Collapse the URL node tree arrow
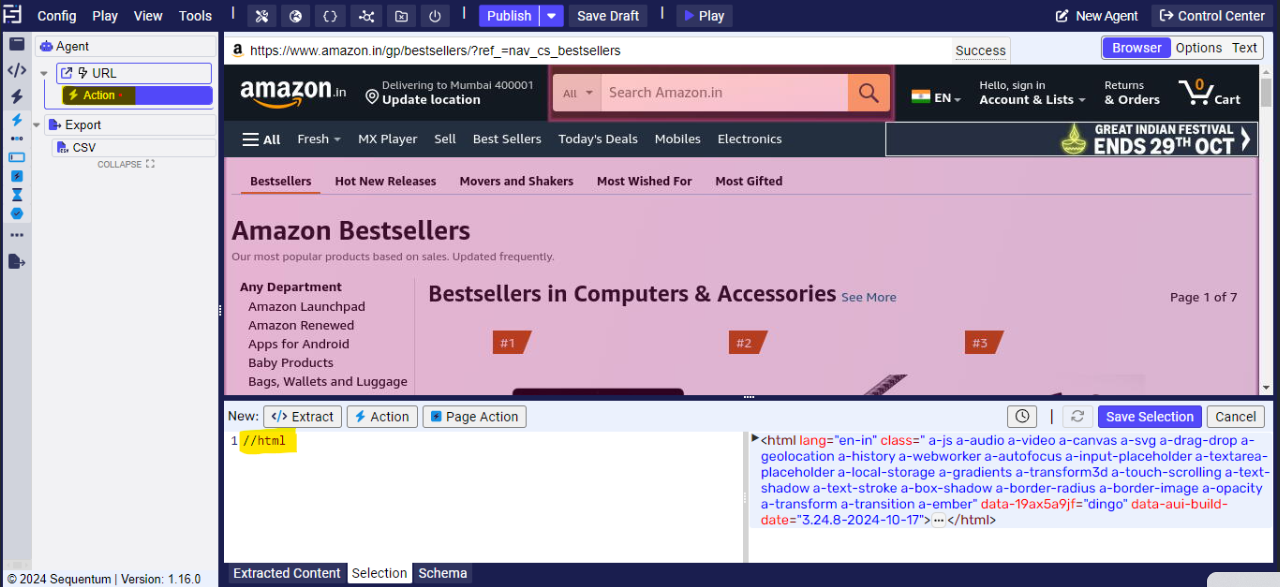The height and width of the screenshot is (587, 1280). (44, 73)
